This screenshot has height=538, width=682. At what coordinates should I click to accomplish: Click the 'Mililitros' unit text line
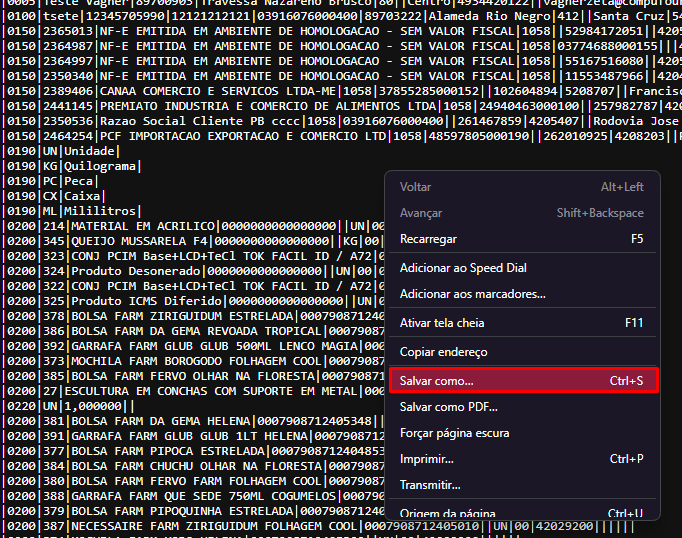100,211
